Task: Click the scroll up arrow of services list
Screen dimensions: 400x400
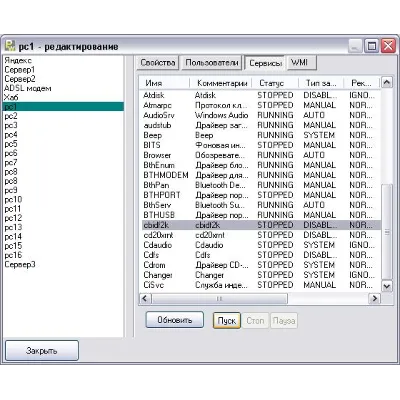Action: click(x=387, y=82)
